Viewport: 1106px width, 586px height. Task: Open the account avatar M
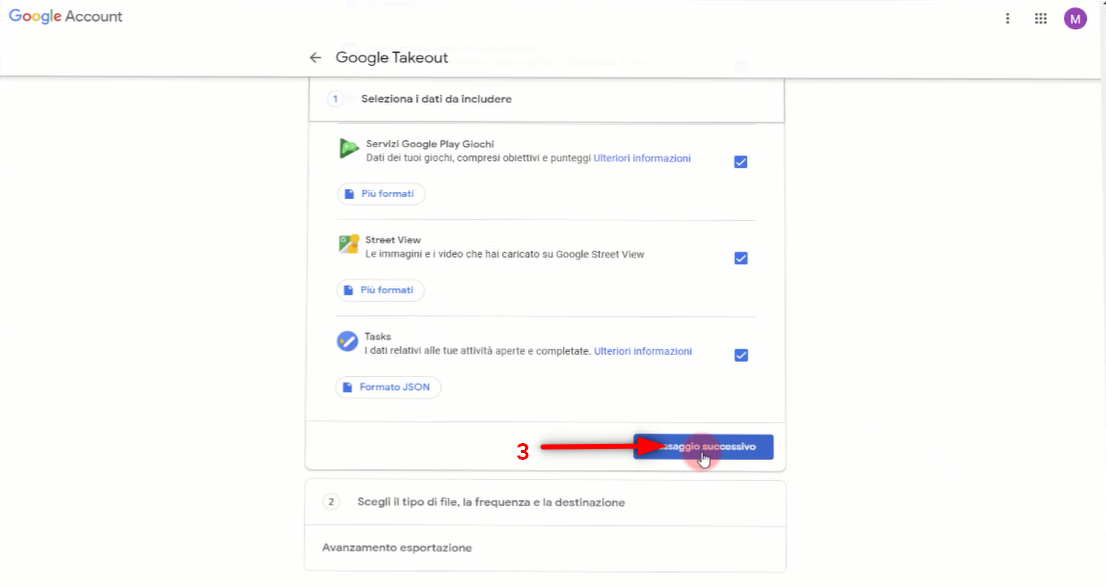point(1075,19)
